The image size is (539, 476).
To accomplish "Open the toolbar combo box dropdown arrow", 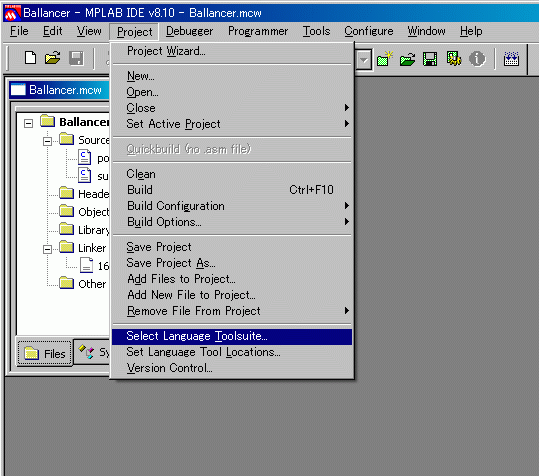I will pyautogui.click(x=364, y=60).
